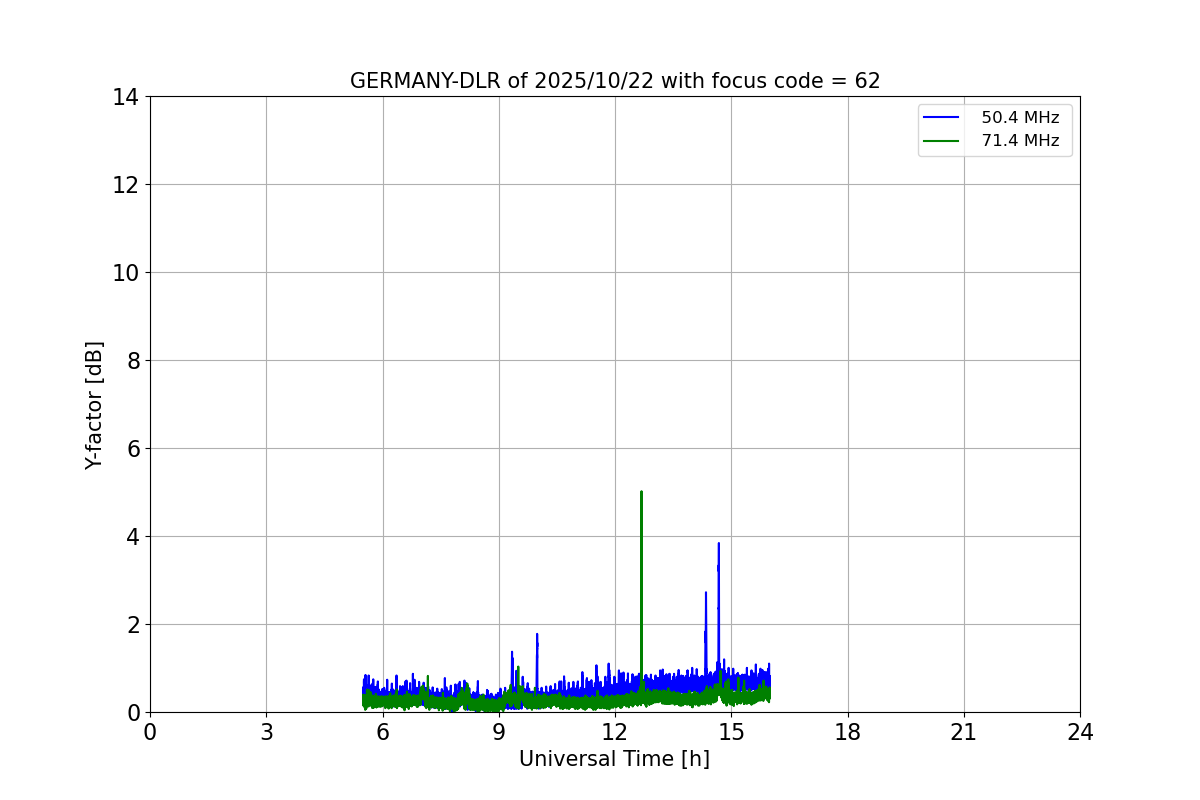Click x-axis tick label 12
Viewport: 1200px width, 800px height.
tap(615, 733)
